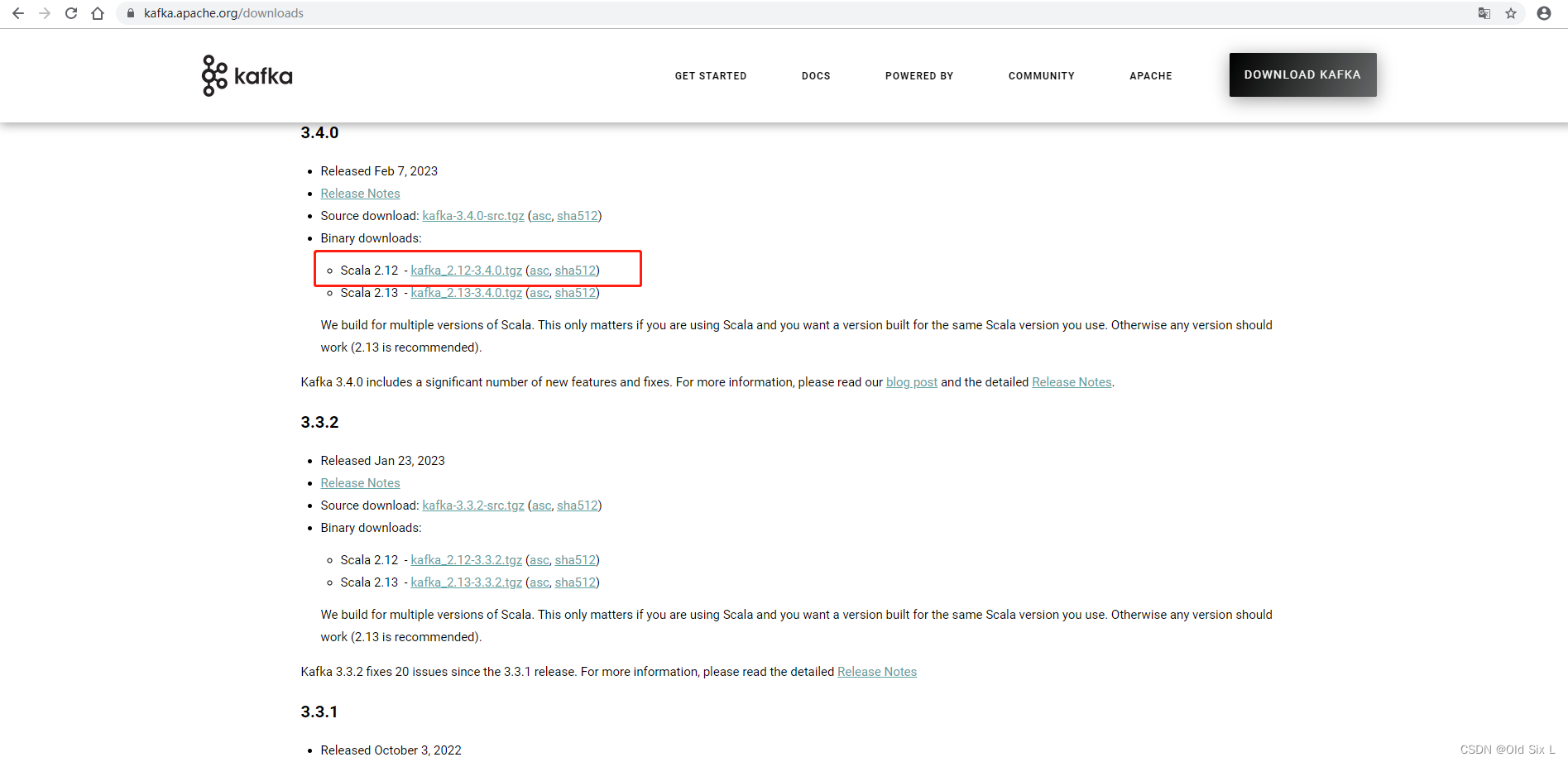Reload the page with the refresh icon
The width and height of the screenshot is (1568, 762).
[x=71, y=13]
